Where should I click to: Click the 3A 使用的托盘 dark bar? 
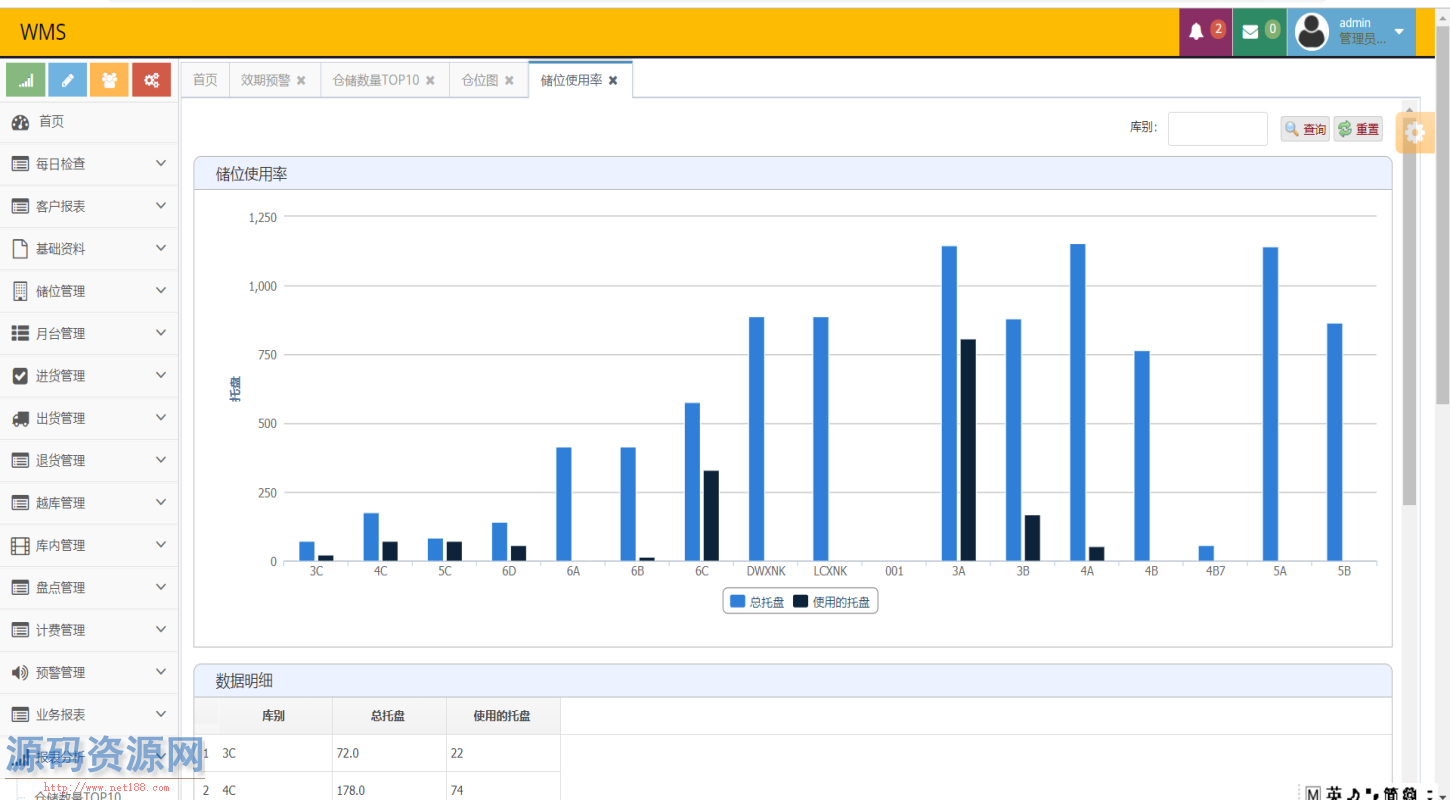coord(968,450)
